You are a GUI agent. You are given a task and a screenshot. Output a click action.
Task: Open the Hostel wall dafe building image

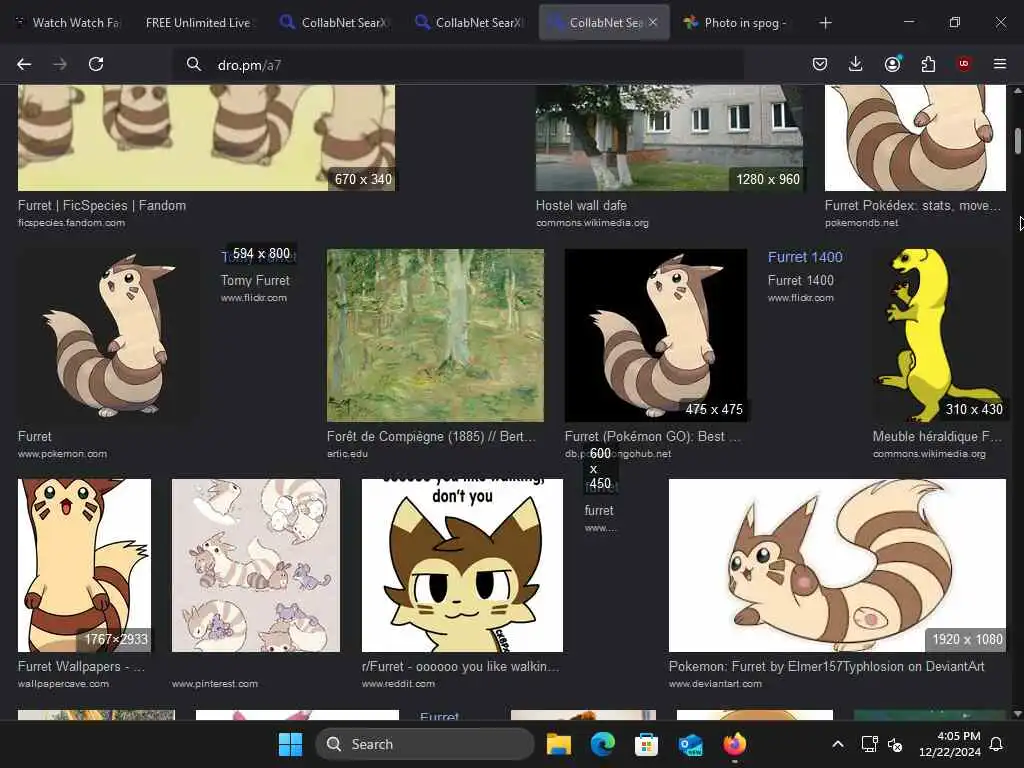coord(669,138)
